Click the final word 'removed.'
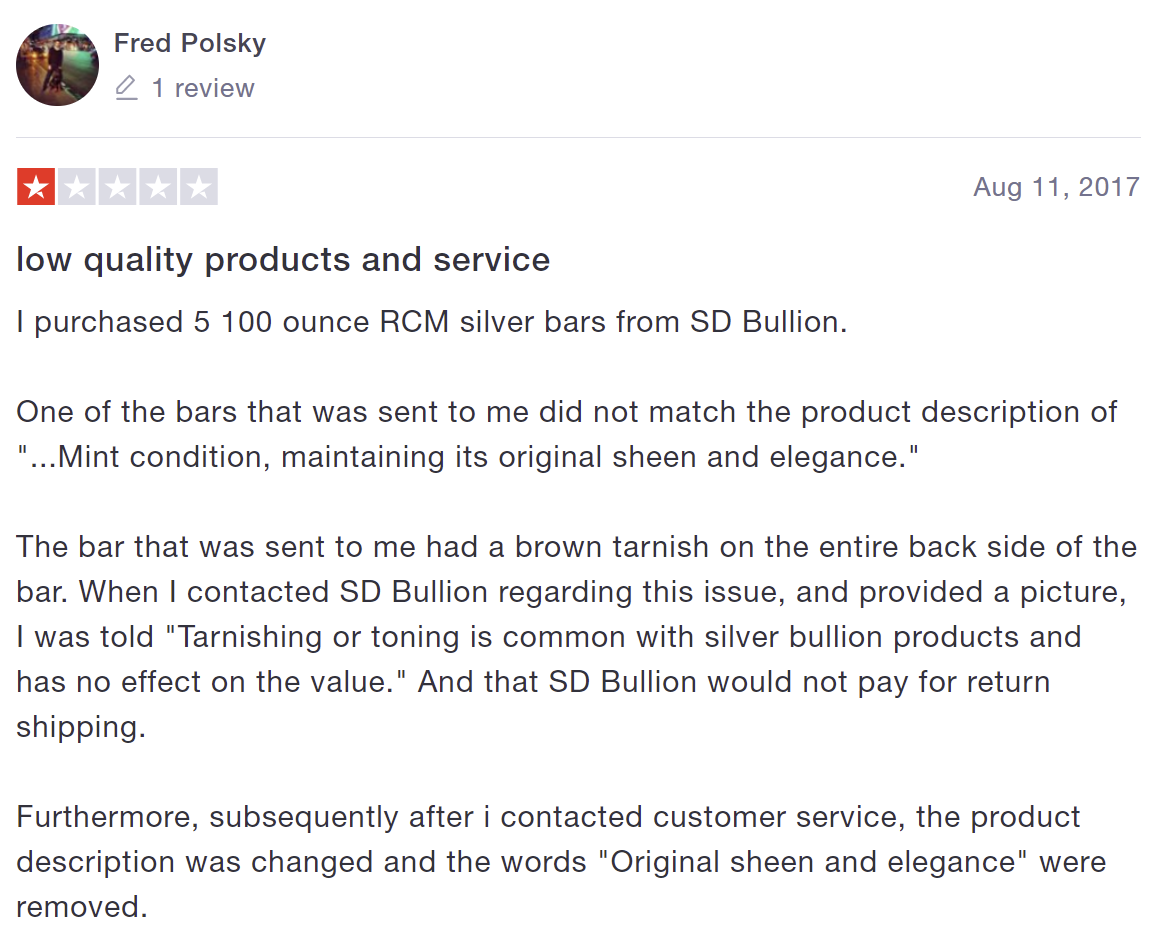The width and height of the screenshot is (1163, 949). (x=82, y=907)
